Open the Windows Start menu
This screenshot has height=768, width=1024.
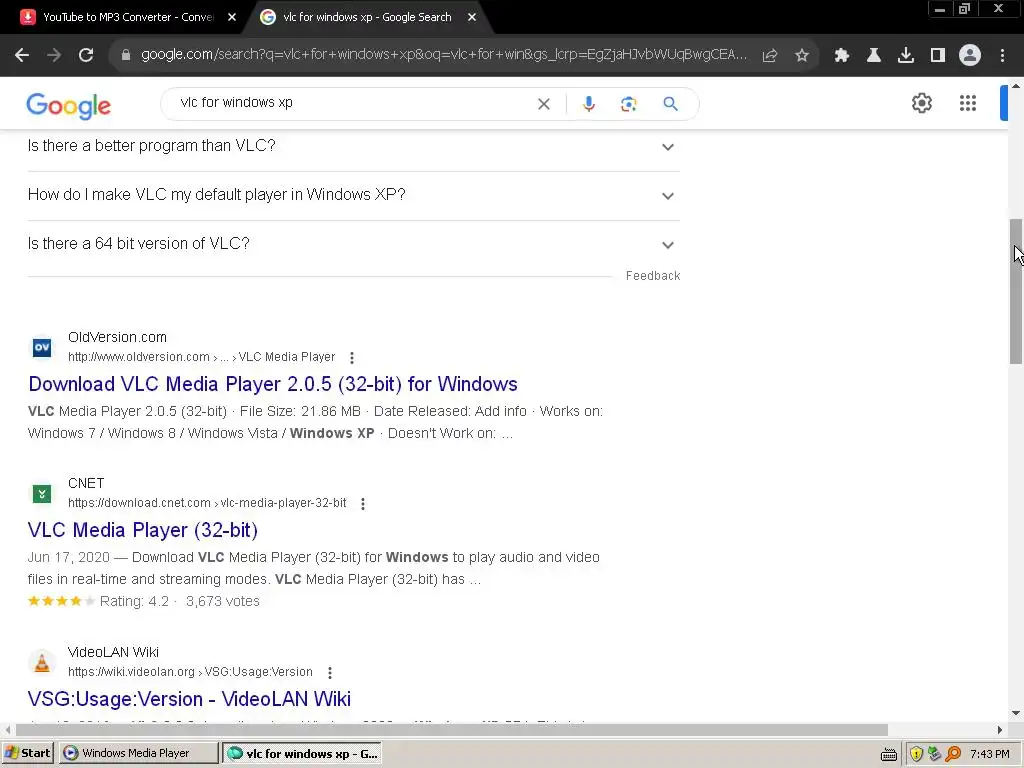[28, 753]
